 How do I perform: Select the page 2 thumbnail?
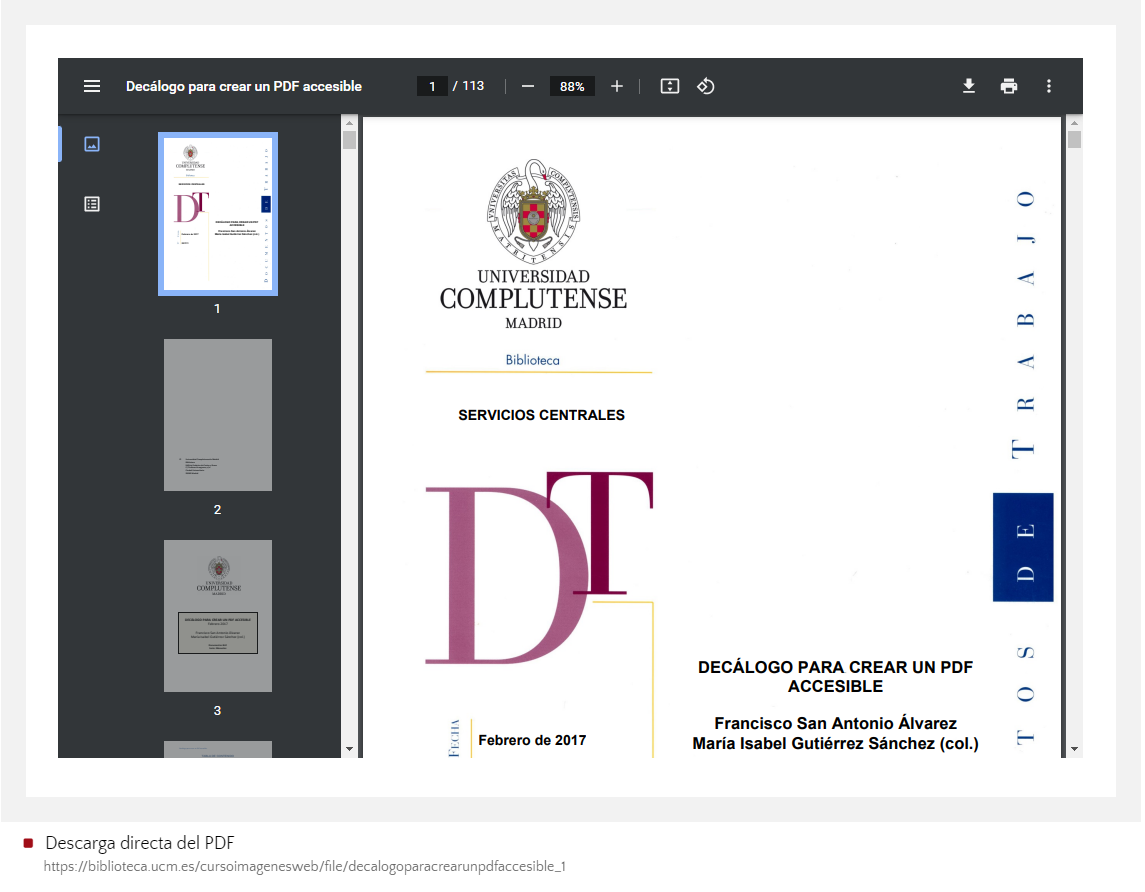[218, 415]
